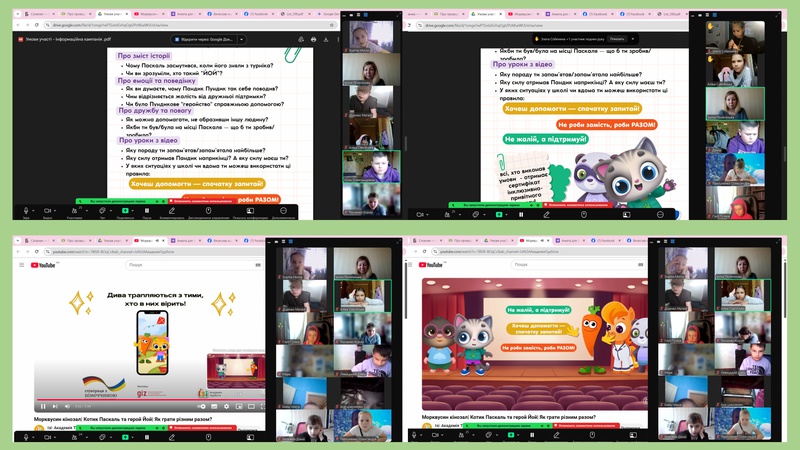Click the YouTube logo, 'Дива трапляються' capture
Viewport: 800px width, 450px height.
click(43, 265)
